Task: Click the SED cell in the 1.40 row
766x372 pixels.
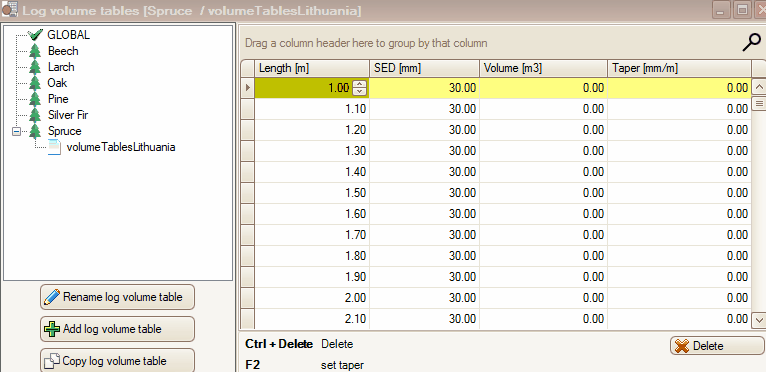Action: point(424,172)
